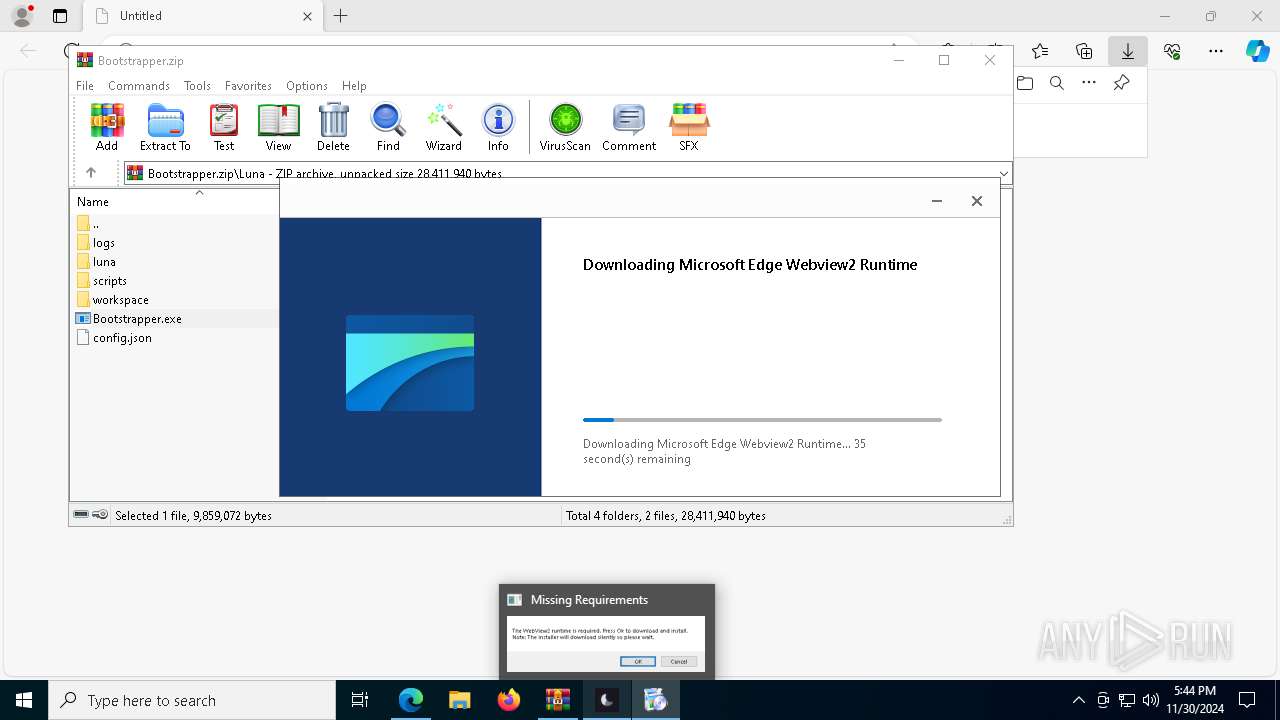Open the Find tool in WinRAR

[388, 127]
